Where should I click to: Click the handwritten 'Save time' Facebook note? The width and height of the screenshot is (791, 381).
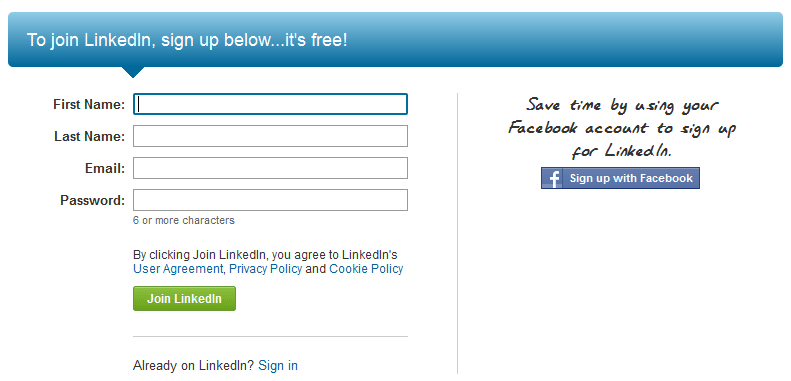(x=622, y=128)
